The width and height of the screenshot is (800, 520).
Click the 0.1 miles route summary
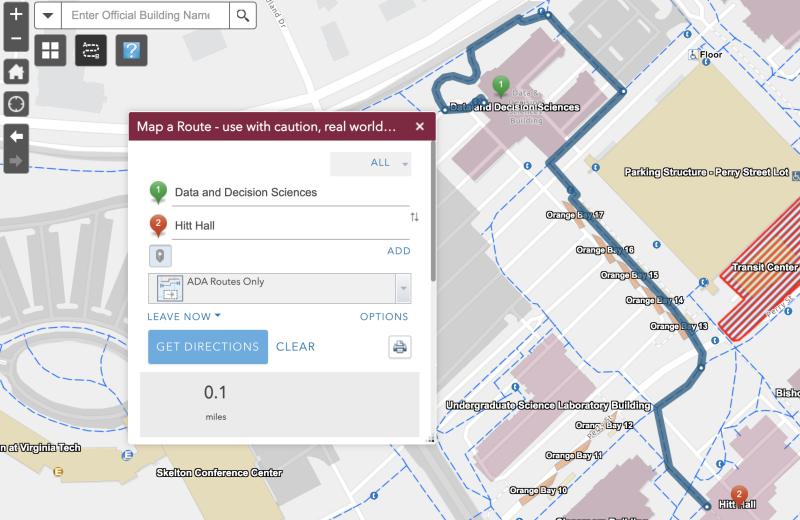pyautogui.click(x=215, y=403)
